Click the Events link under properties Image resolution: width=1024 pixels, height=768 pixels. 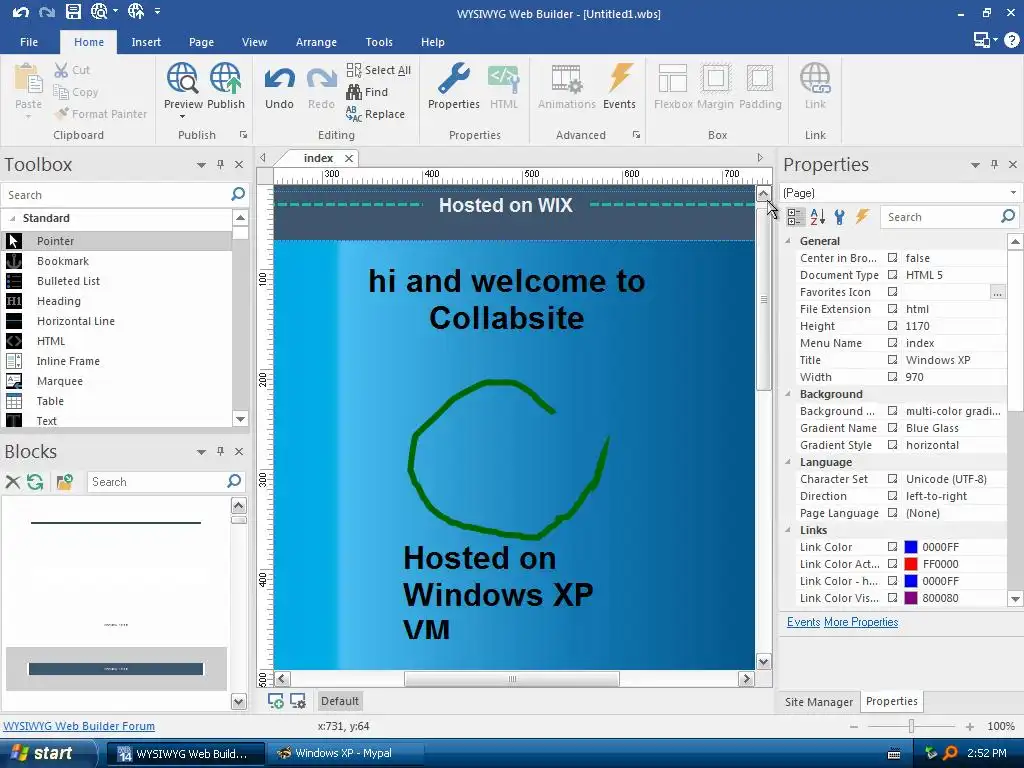point(803,622)
